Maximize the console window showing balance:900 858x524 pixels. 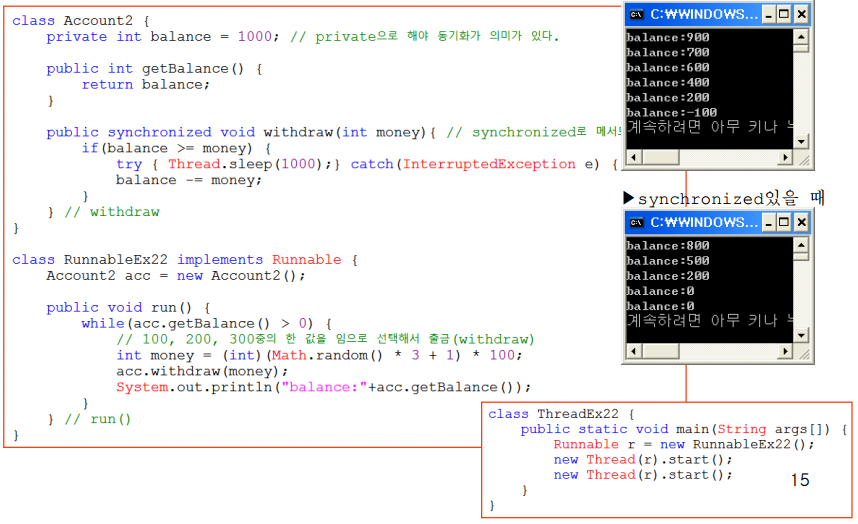tap(784, 14)
